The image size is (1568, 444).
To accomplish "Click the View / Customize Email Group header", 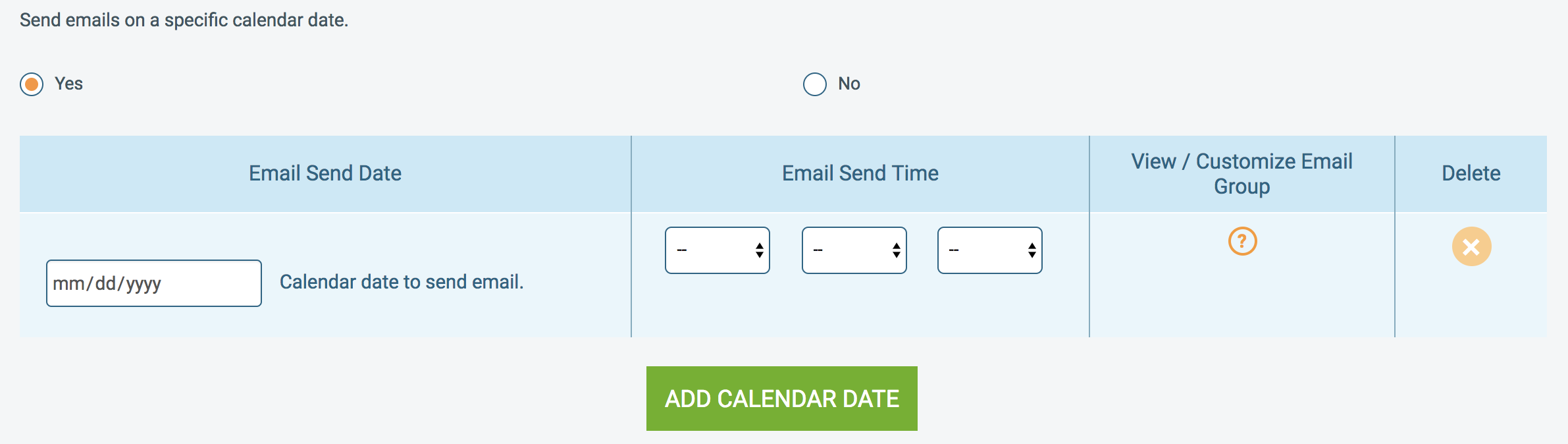I will 1242,173.
